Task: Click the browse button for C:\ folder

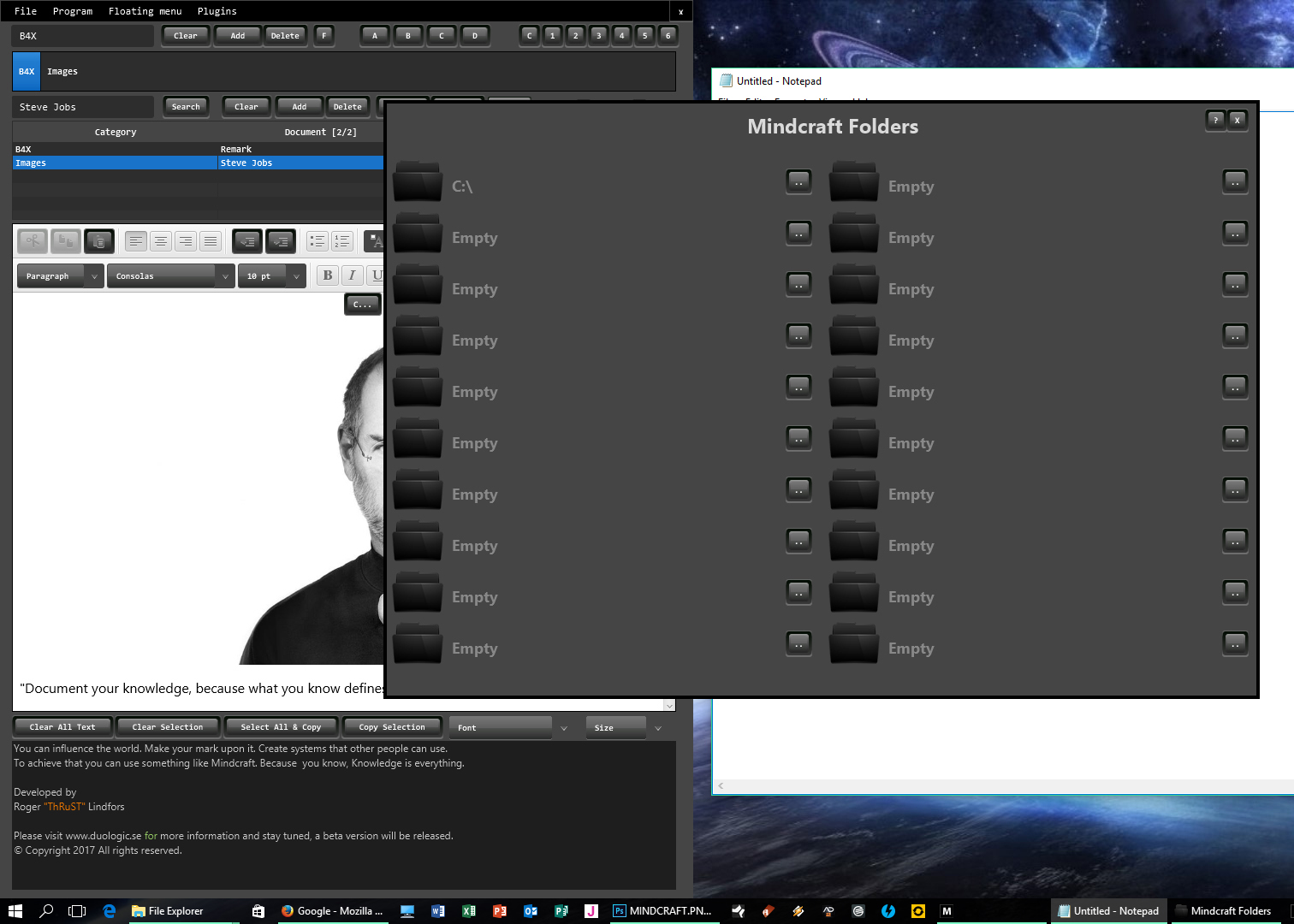Action: pyautogui.click(x=798, y=181)
